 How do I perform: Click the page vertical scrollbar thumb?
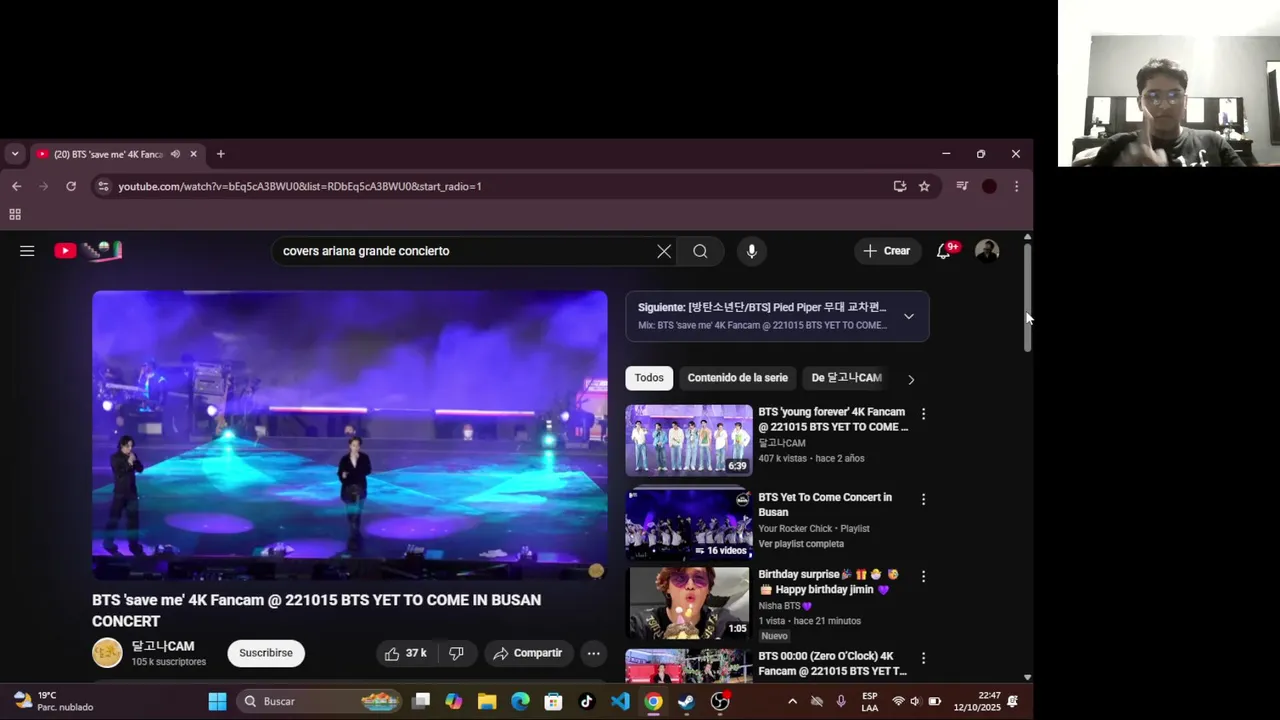click(1027, 297)
